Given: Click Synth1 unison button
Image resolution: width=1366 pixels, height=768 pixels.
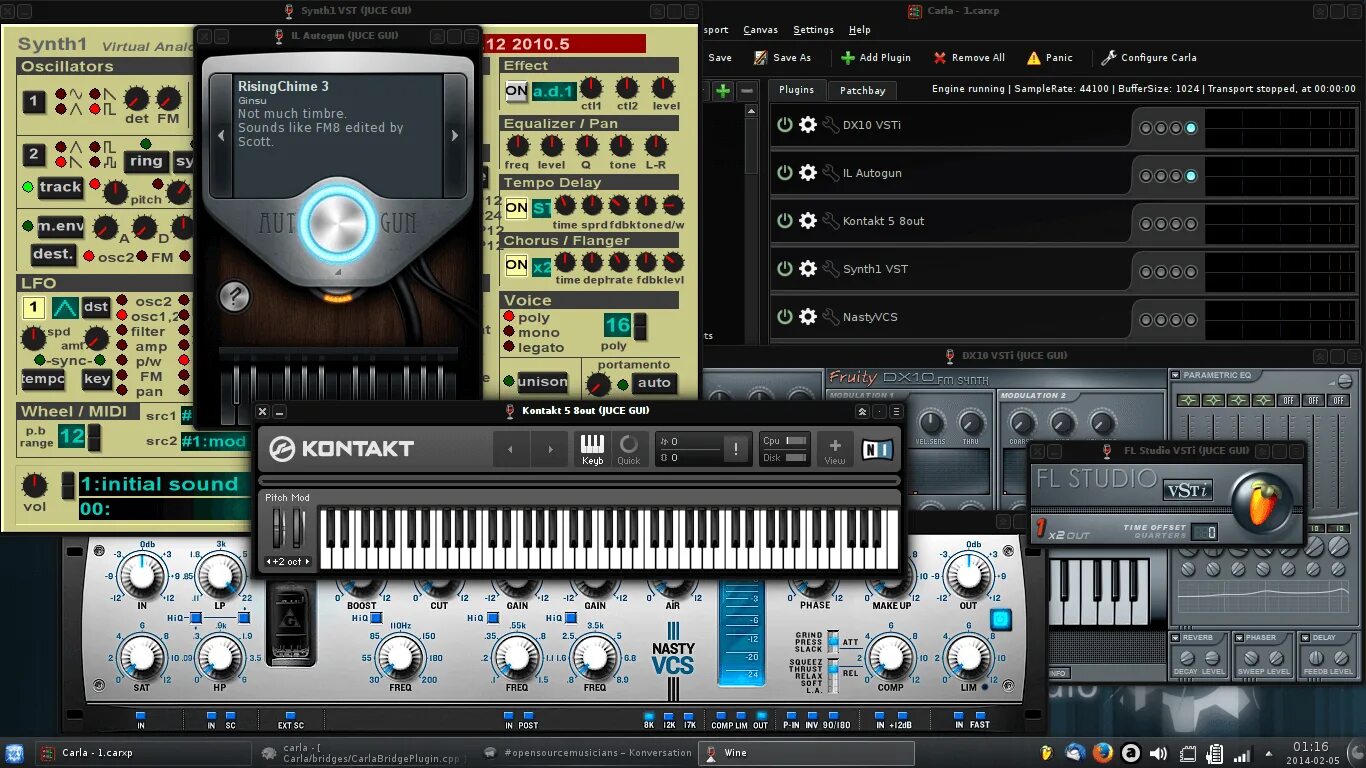Looking at the screenshot, I should click(541, 381).
